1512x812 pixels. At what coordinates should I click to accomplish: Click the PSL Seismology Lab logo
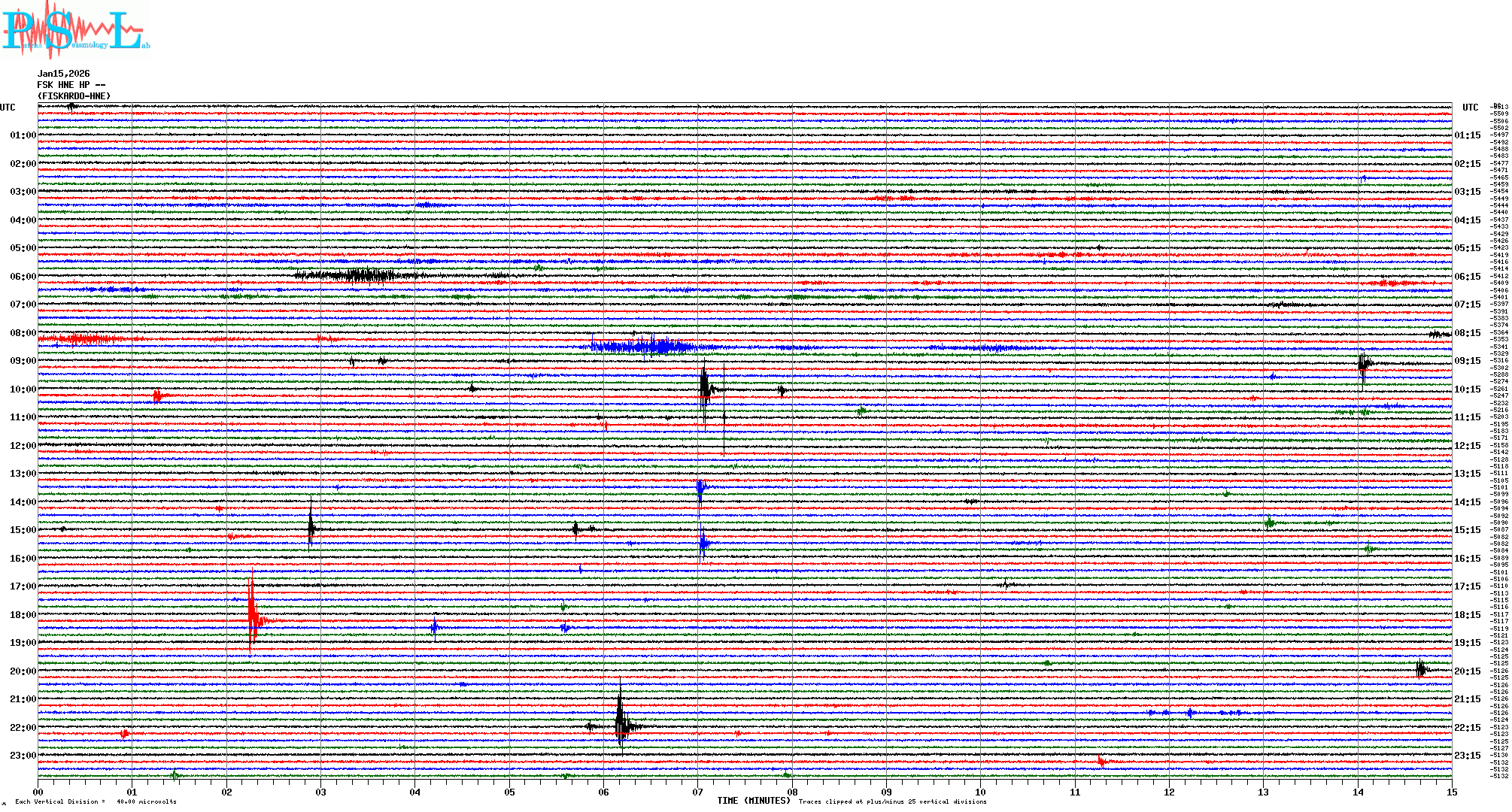(75, 30)
